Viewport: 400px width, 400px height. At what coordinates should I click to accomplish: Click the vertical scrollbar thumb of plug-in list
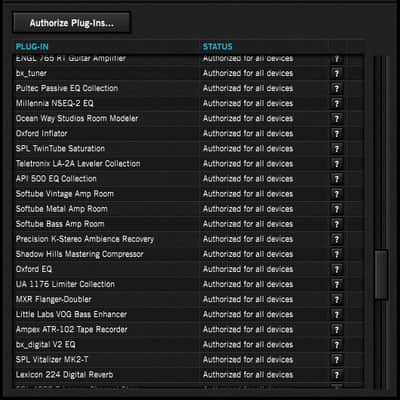381,275
